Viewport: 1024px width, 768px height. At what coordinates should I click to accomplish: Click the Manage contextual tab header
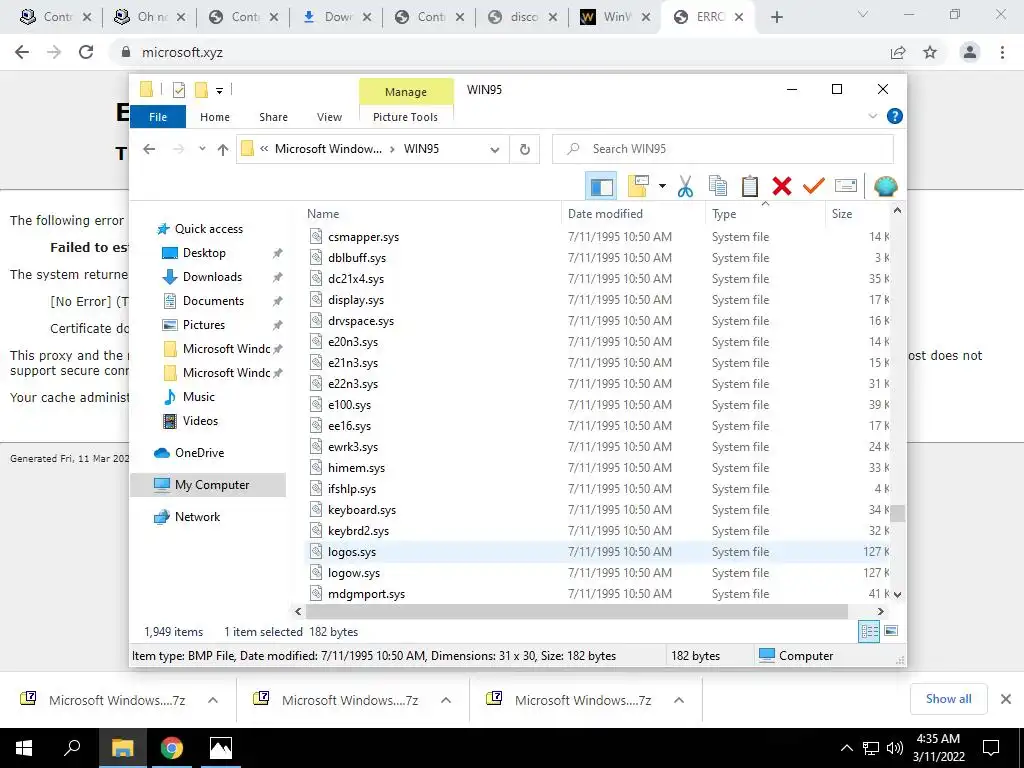[406, 92]
